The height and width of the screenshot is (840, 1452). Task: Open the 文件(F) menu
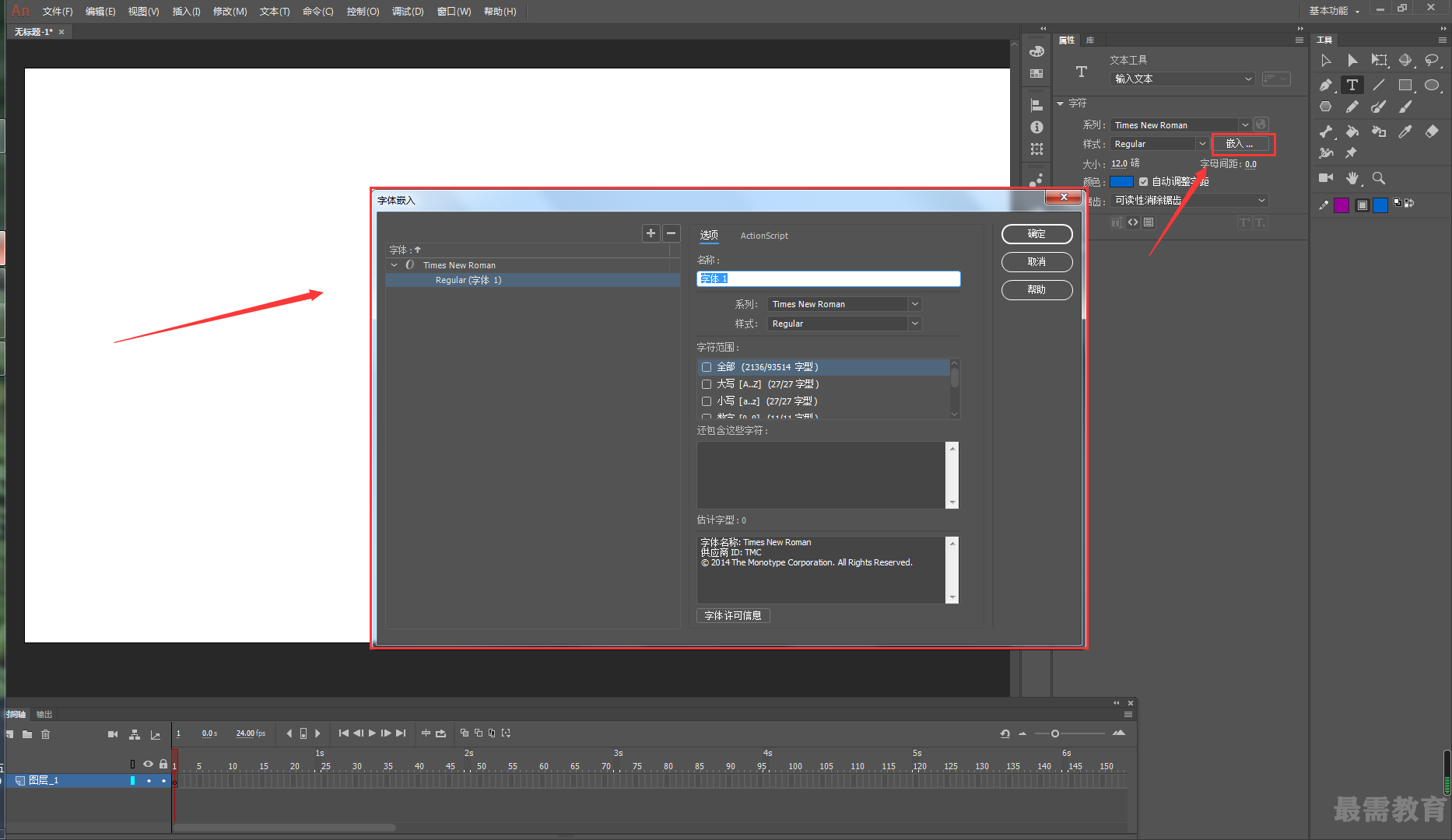tap(58, 12)
